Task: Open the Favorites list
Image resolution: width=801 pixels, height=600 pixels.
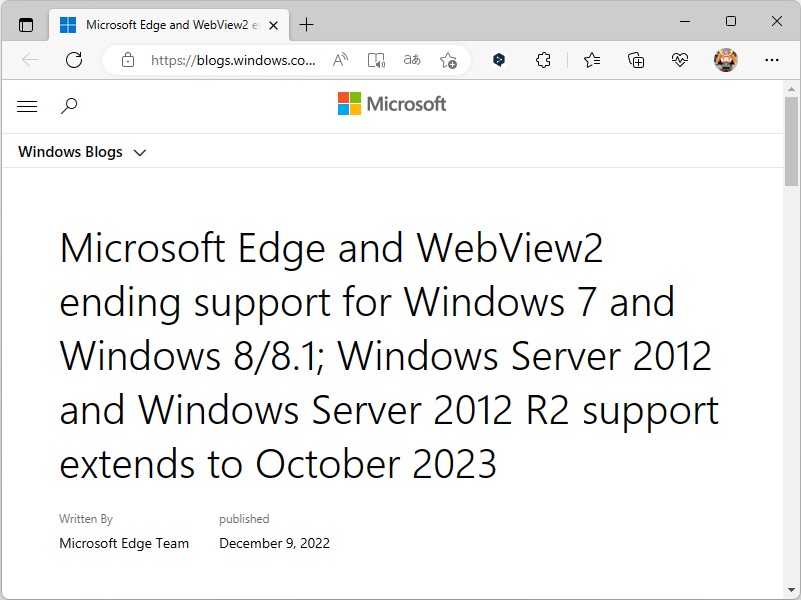Action: pos(591,60)
